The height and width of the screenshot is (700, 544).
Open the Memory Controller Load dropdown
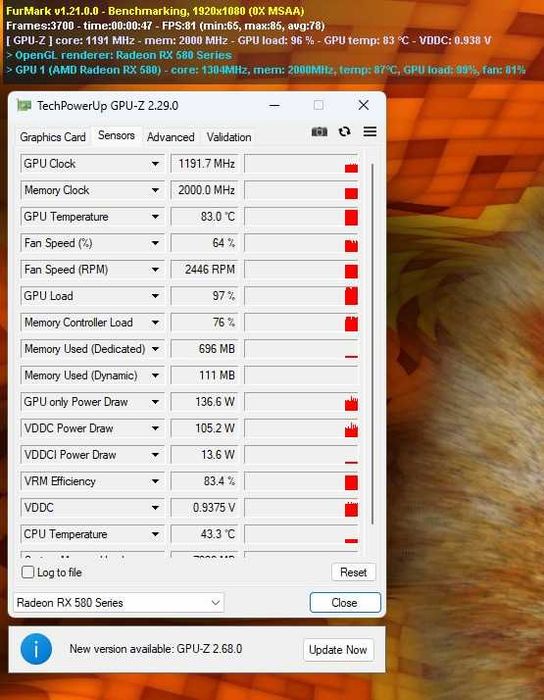point(155,322)
